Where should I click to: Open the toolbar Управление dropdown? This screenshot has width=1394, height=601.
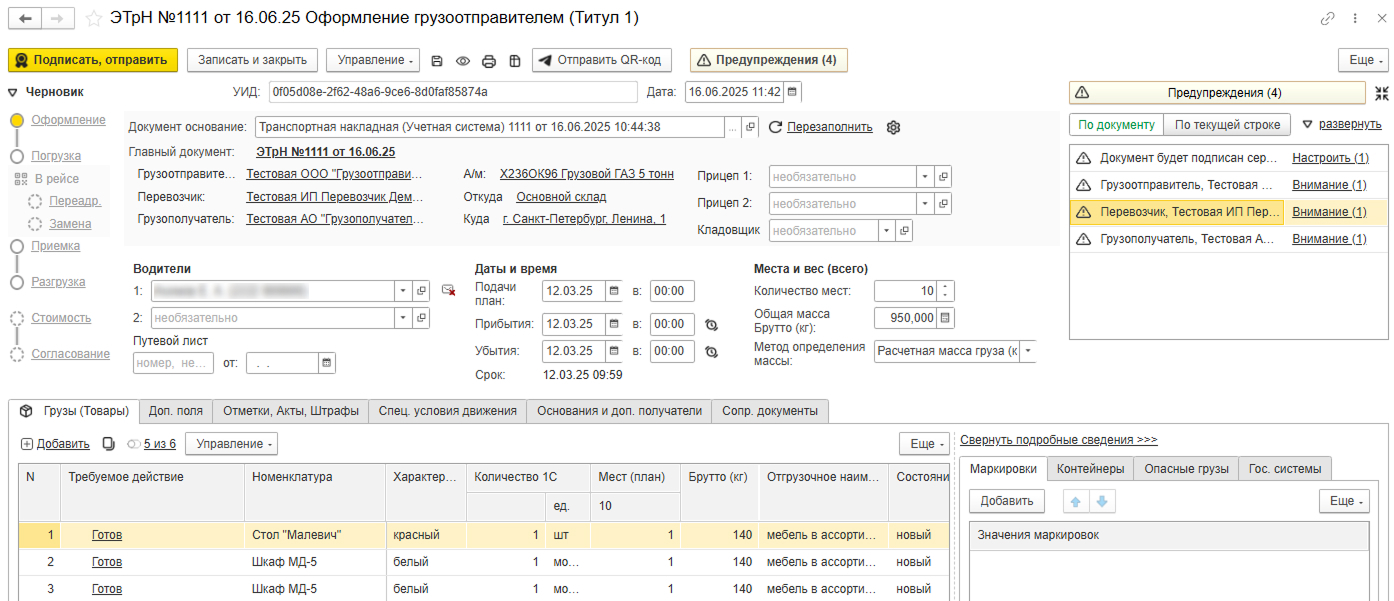click(373, 60)
